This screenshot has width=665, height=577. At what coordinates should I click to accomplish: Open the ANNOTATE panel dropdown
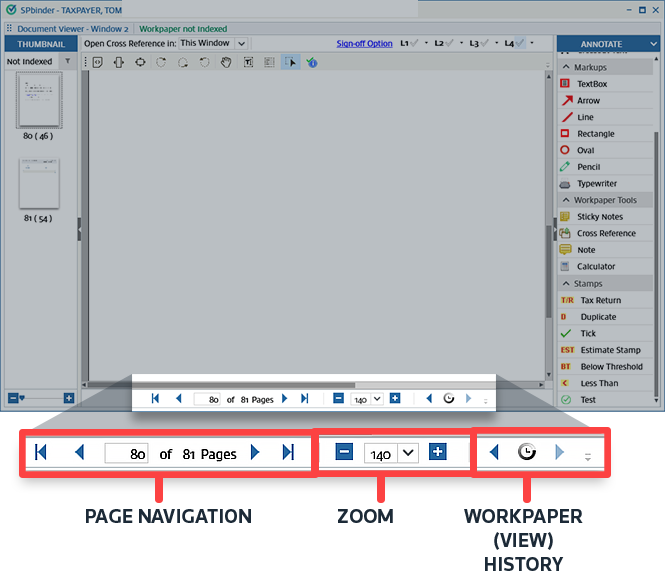653,44
